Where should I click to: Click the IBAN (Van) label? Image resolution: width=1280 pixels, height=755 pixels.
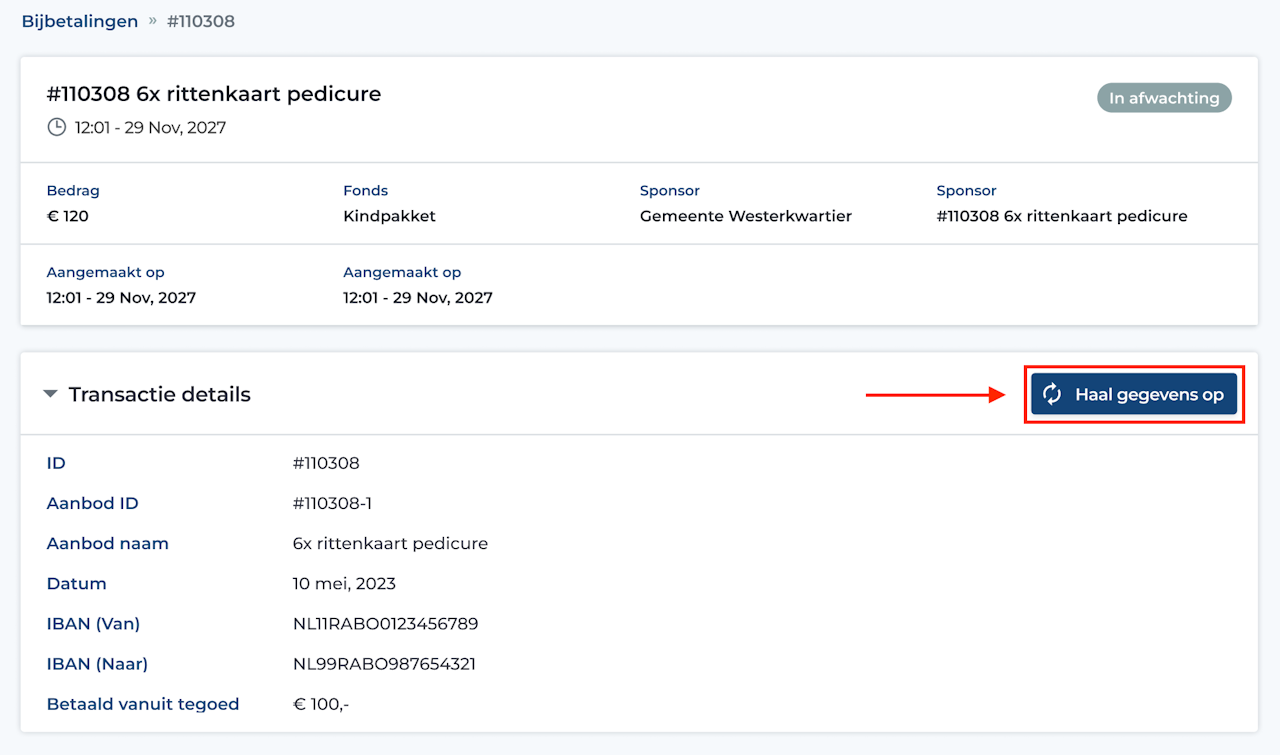[x=93, y=624]
